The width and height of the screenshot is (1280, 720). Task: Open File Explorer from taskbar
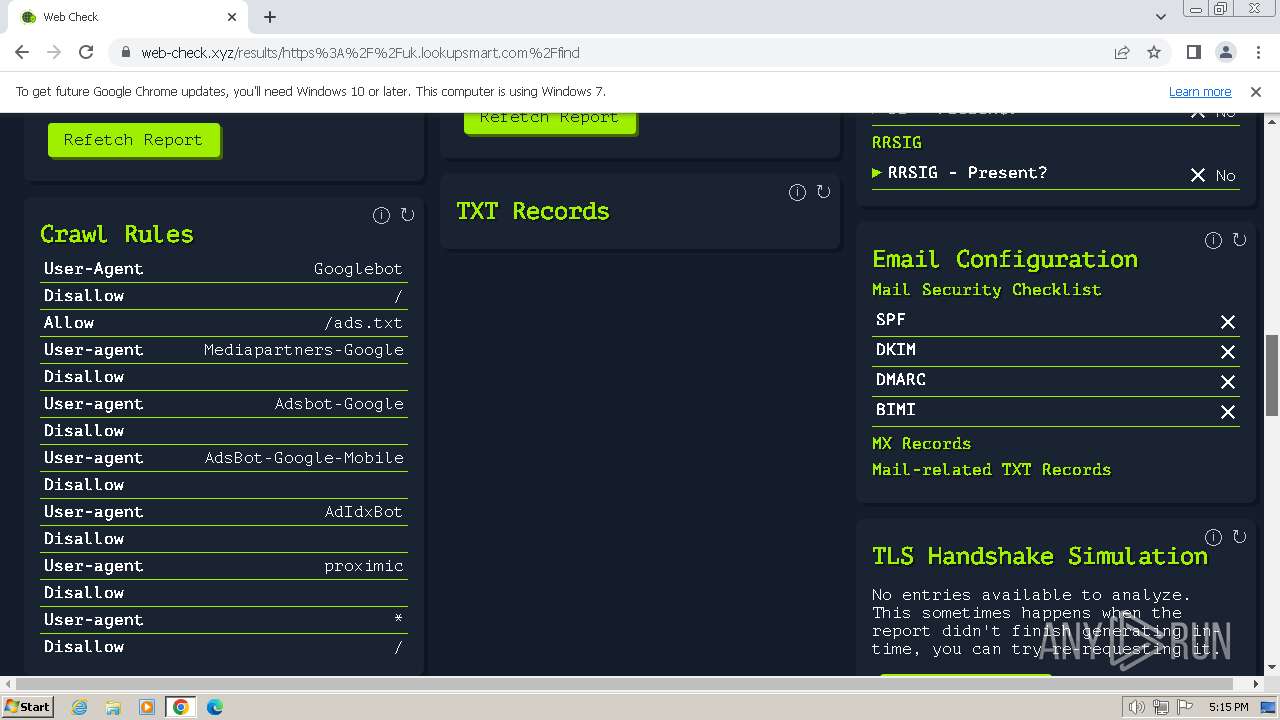click(x=113, y=707)
